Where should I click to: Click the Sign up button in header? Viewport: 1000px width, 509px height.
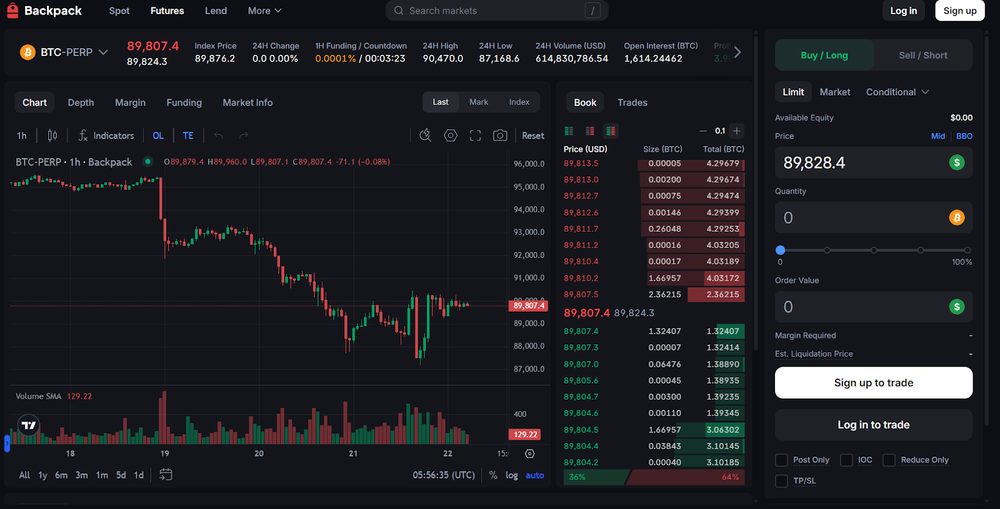click(960, 11)
